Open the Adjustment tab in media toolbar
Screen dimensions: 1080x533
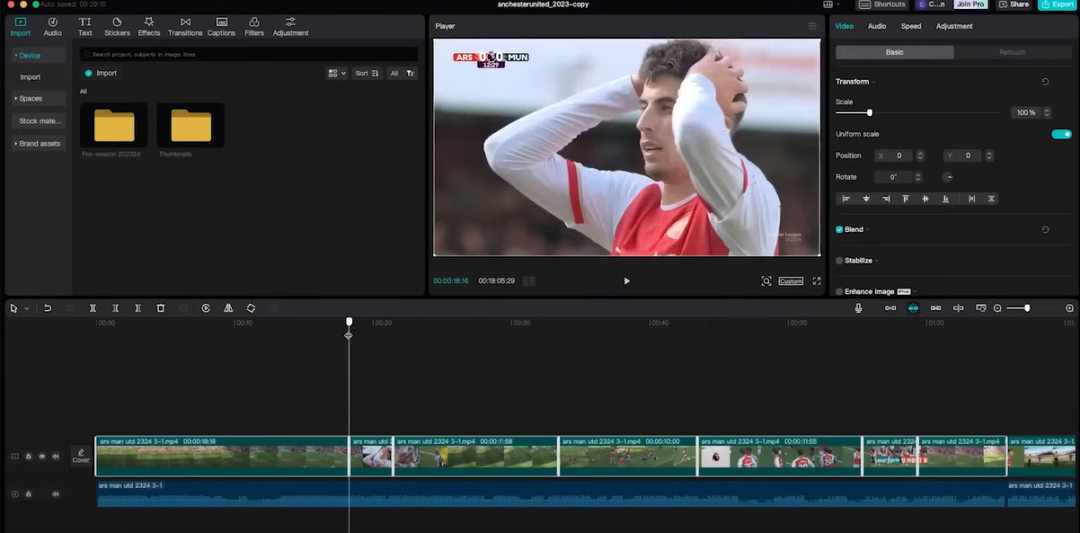pyautogui.click(x=291, y=27)
